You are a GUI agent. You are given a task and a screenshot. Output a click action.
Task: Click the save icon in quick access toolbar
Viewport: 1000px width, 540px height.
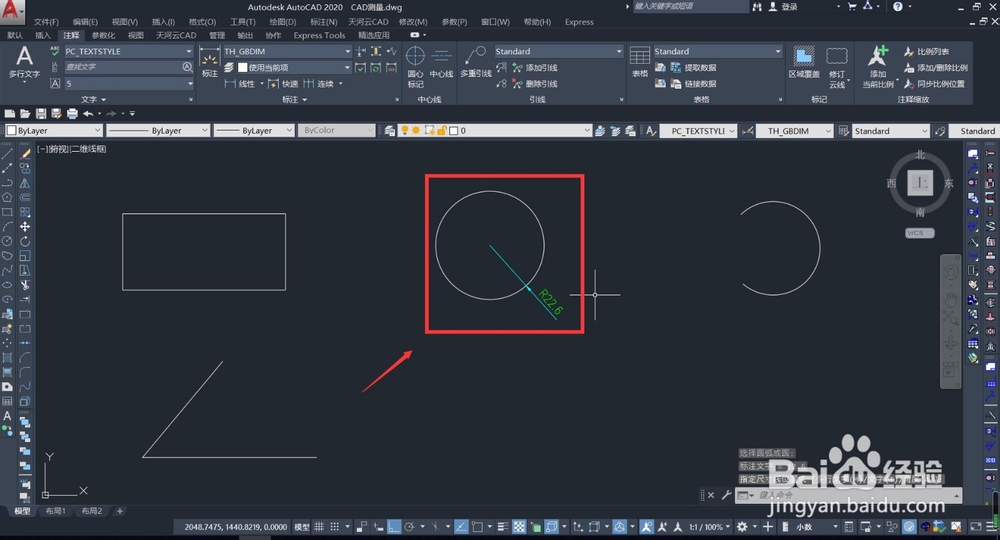point(41,113)
